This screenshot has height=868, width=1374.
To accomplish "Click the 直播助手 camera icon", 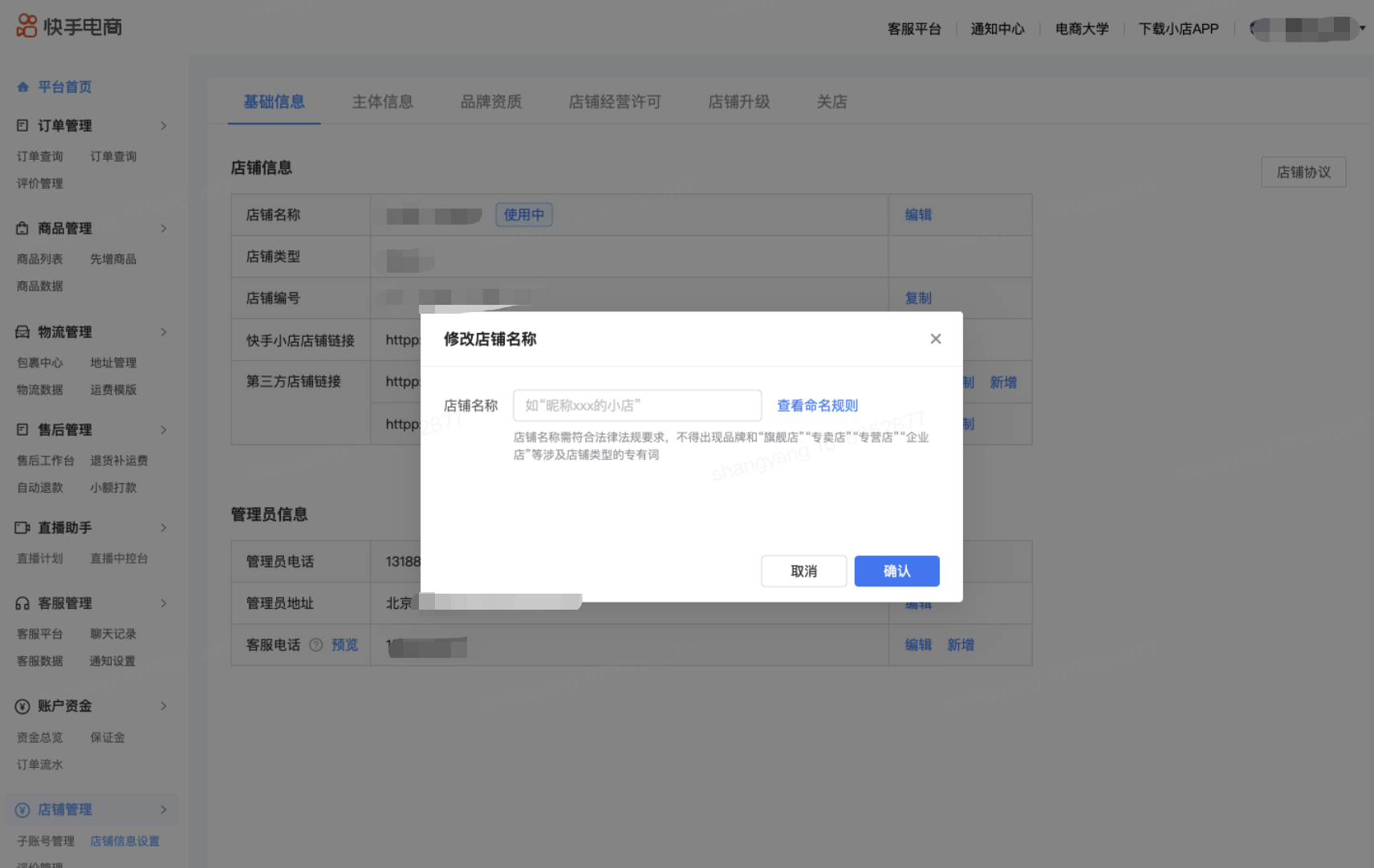I will pos(22,528).
